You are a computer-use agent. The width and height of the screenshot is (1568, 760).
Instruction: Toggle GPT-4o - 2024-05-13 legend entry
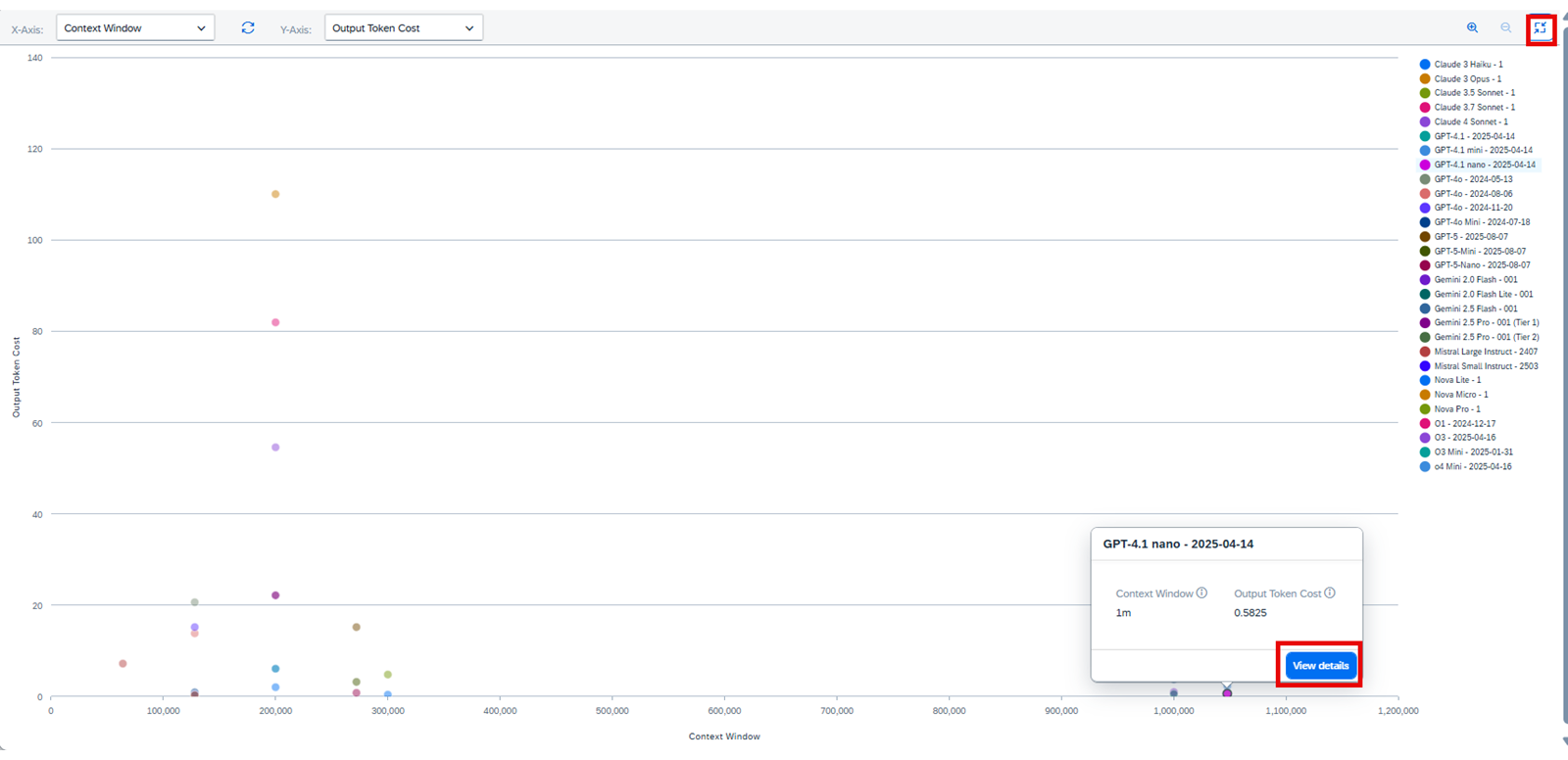pos(1466,179)
